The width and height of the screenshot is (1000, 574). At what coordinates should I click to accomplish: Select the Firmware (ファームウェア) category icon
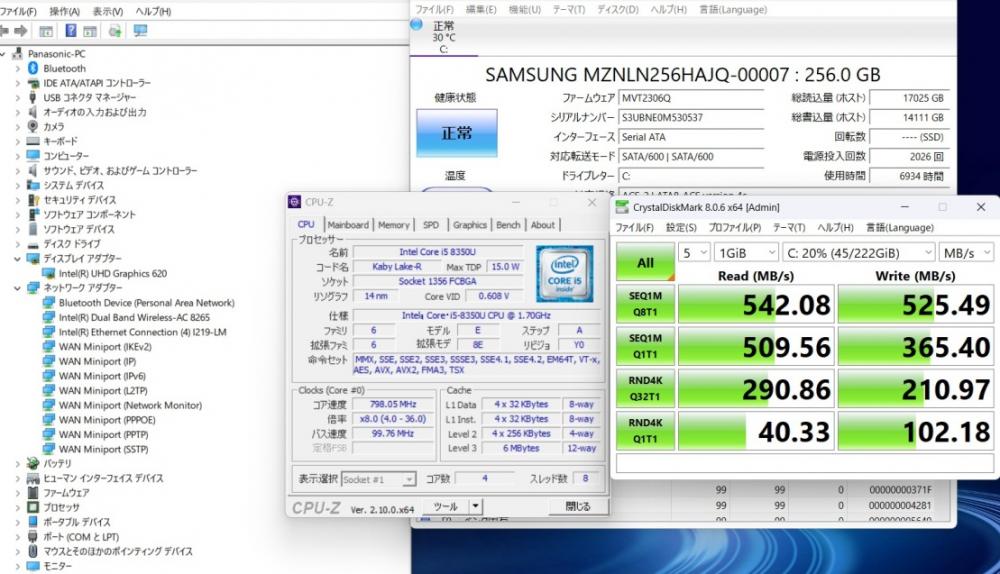pyautogui.click(x=33, y=492)
